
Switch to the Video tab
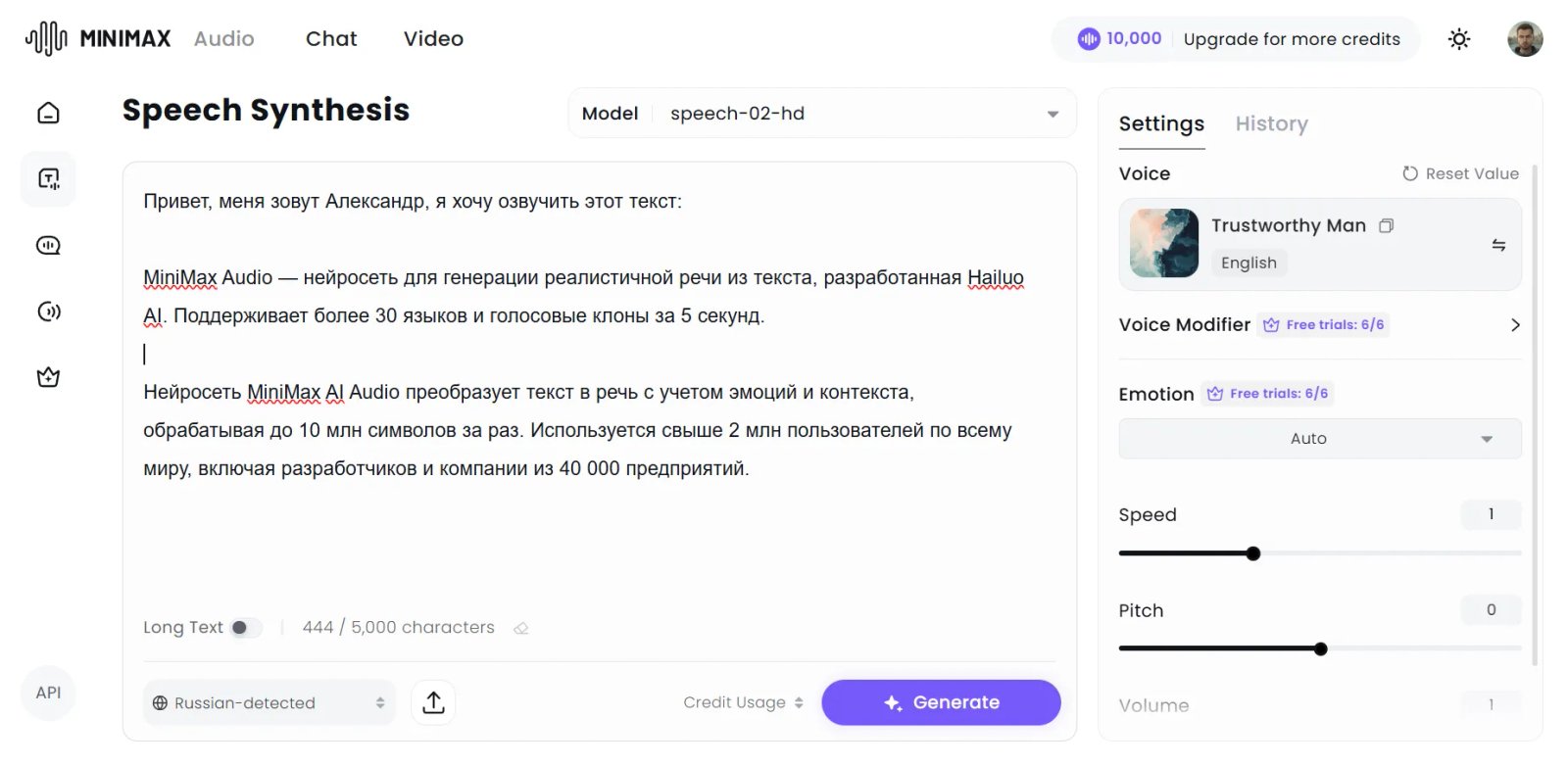coord(433,39)
